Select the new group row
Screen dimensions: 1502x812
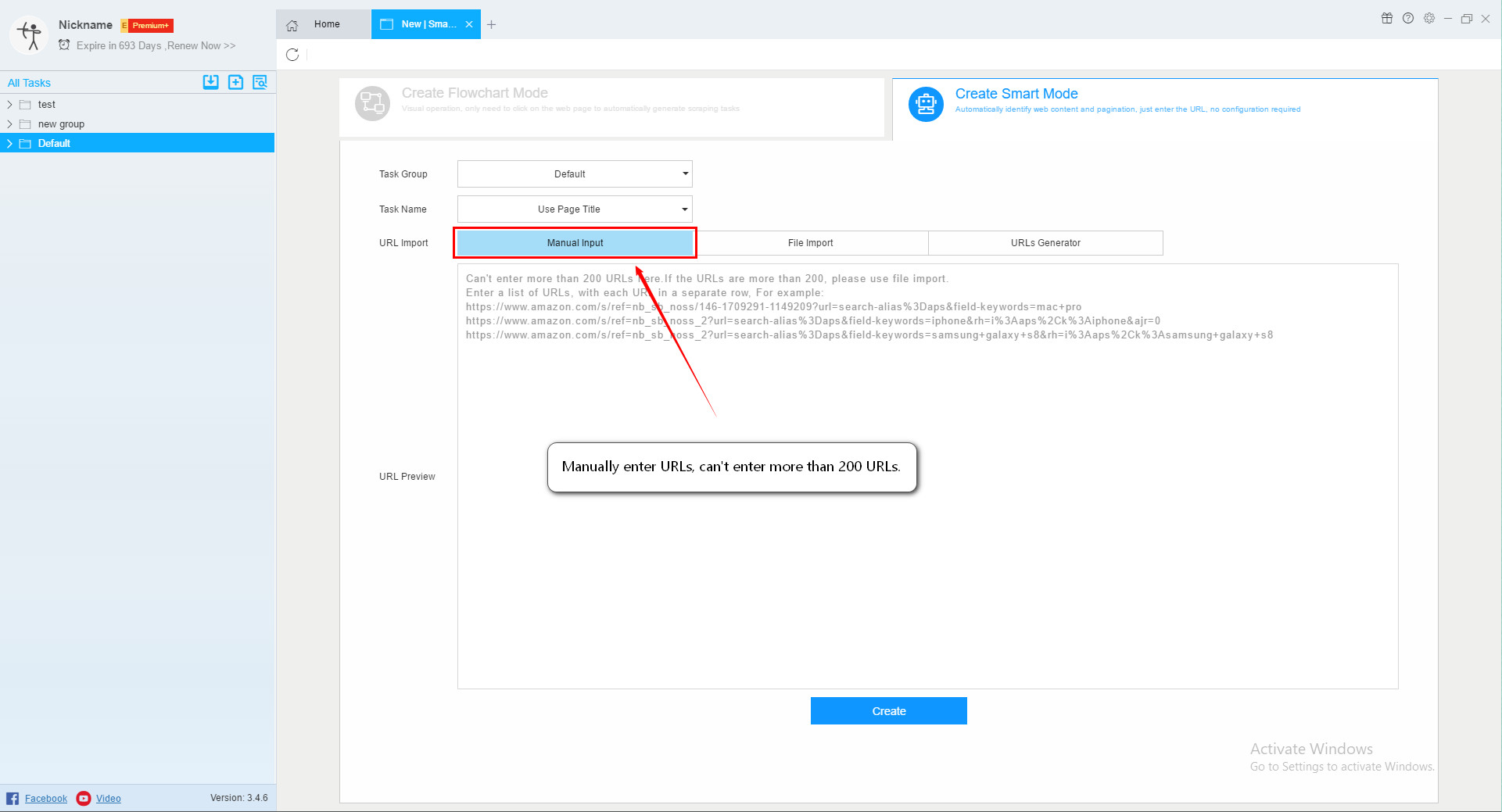(138, 124)
